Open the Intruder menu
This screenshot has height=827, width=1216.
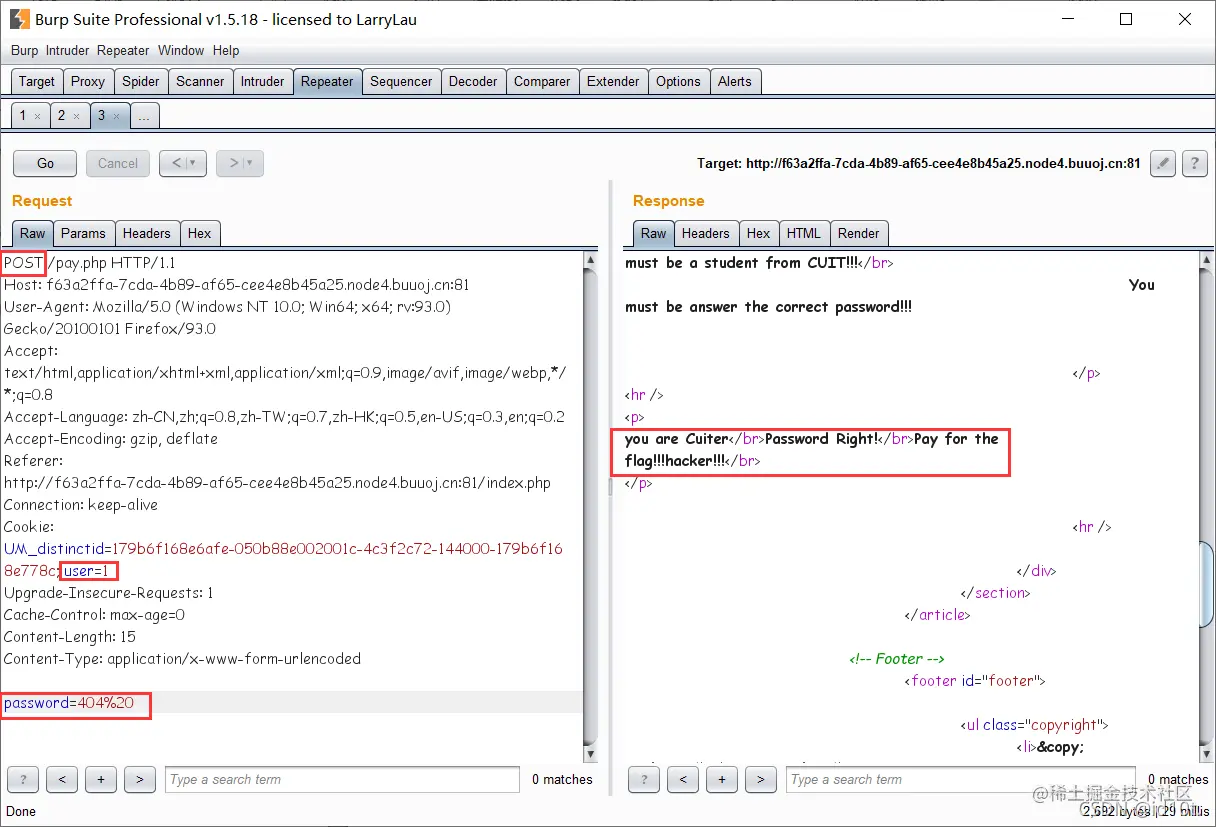(x=67, y=50)
